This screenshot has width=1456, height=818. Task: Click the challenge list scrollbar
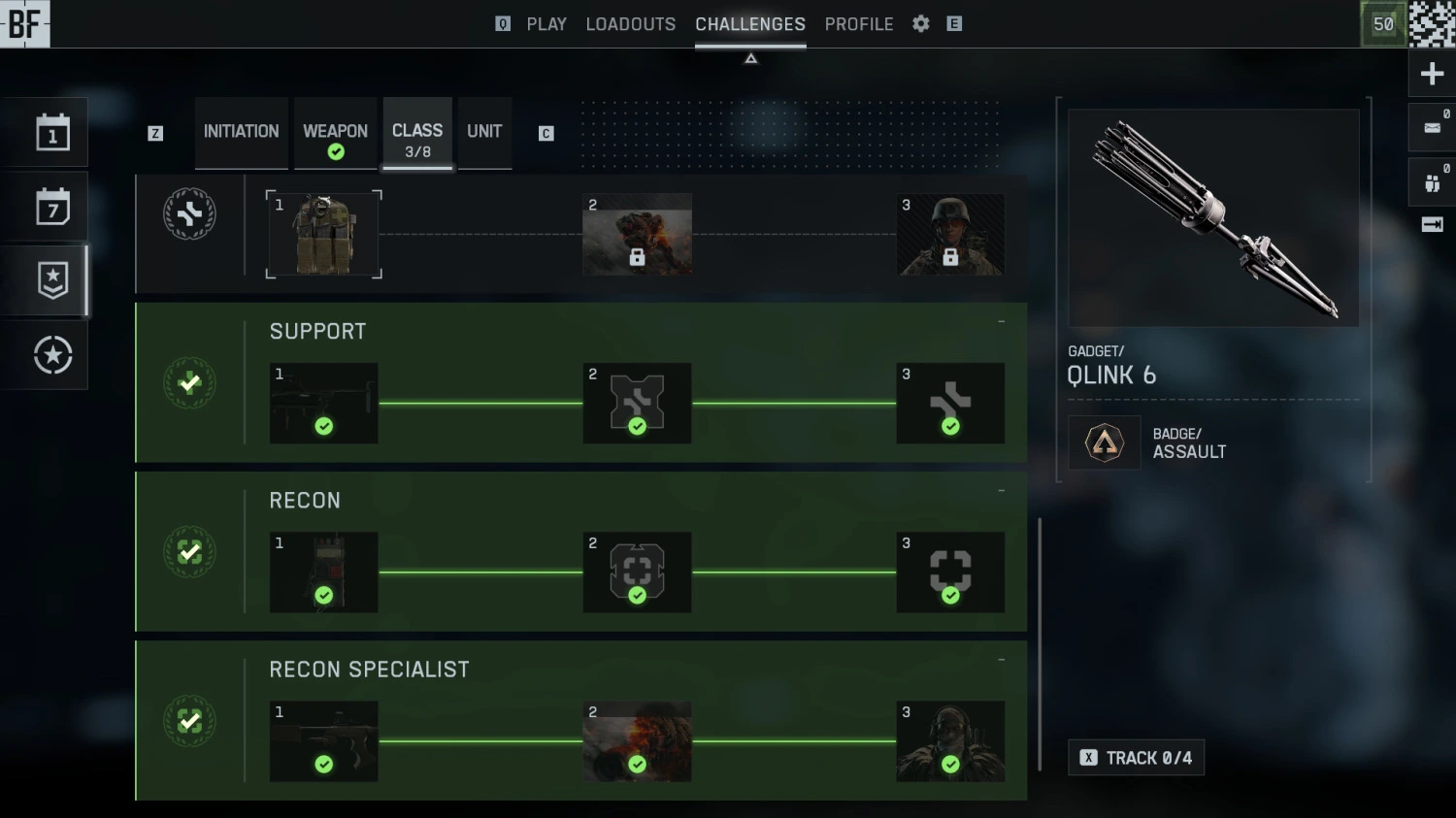point(1040,644)
